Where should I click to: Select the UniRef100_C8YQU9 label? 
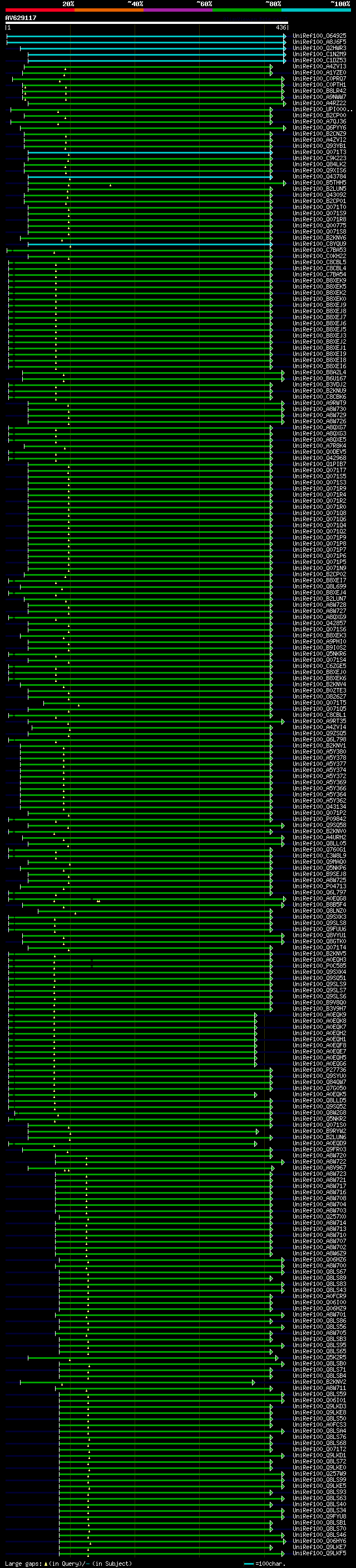319,244
